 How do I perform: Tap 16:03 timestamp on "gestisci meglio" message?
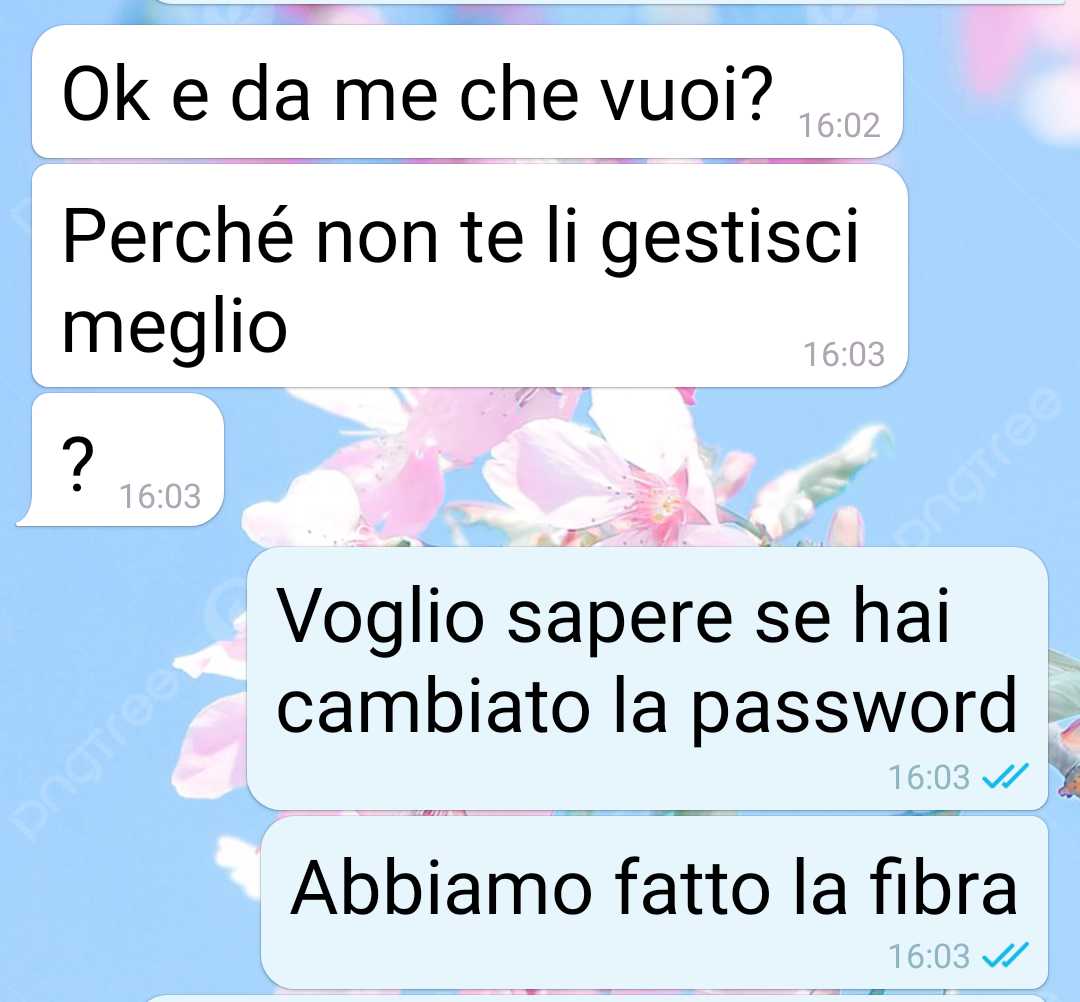pyautogui.click(x=843, y=354)
